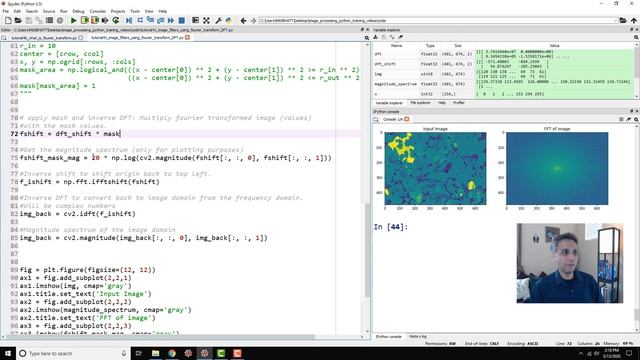Screen dimensions: 640x360
Task: Click the Step into function icon
Action: [150, 20]
